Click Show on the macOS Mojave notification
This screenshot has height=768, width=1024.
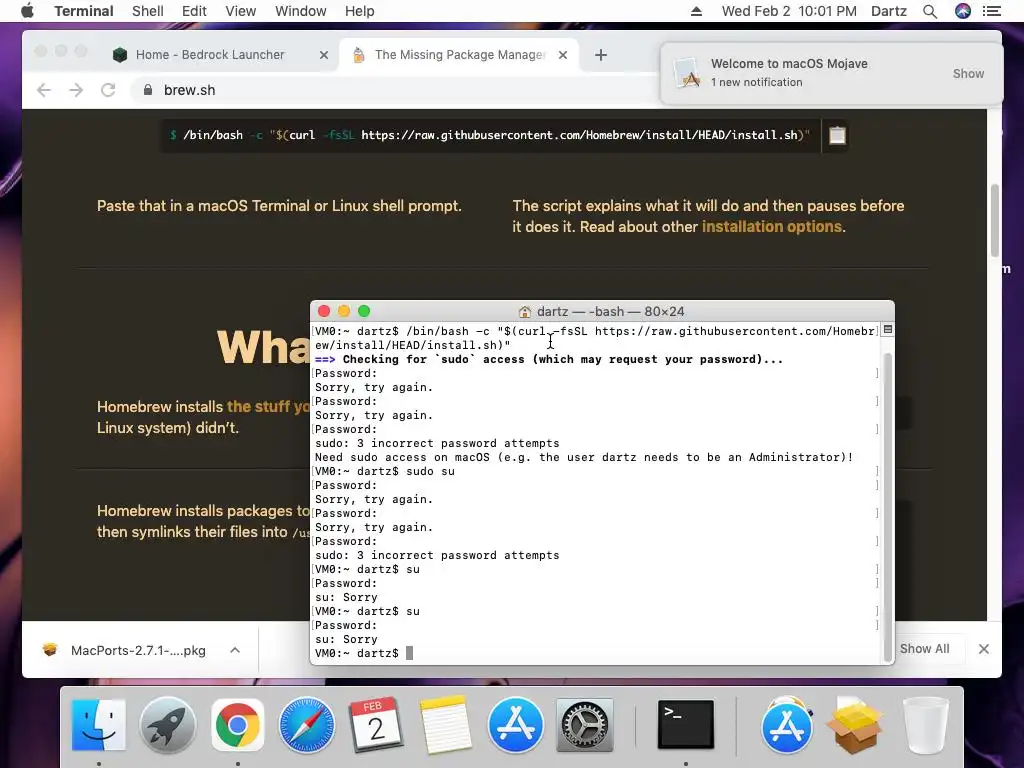(968, 74)
